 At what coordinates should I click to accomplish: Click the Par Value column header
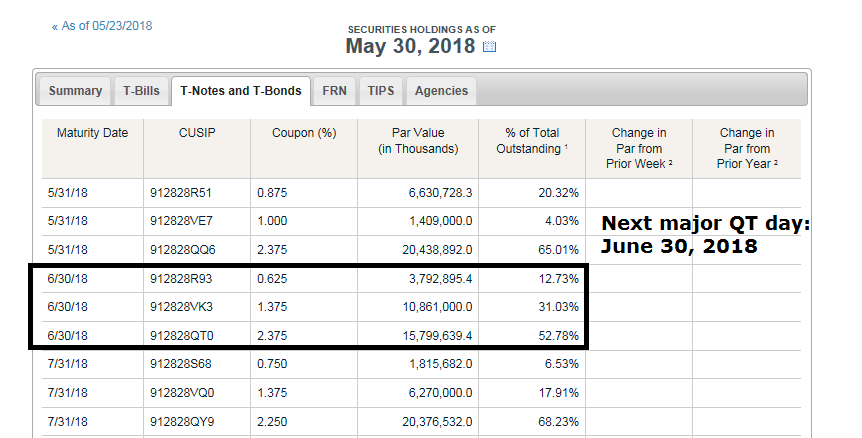[418, 141]
